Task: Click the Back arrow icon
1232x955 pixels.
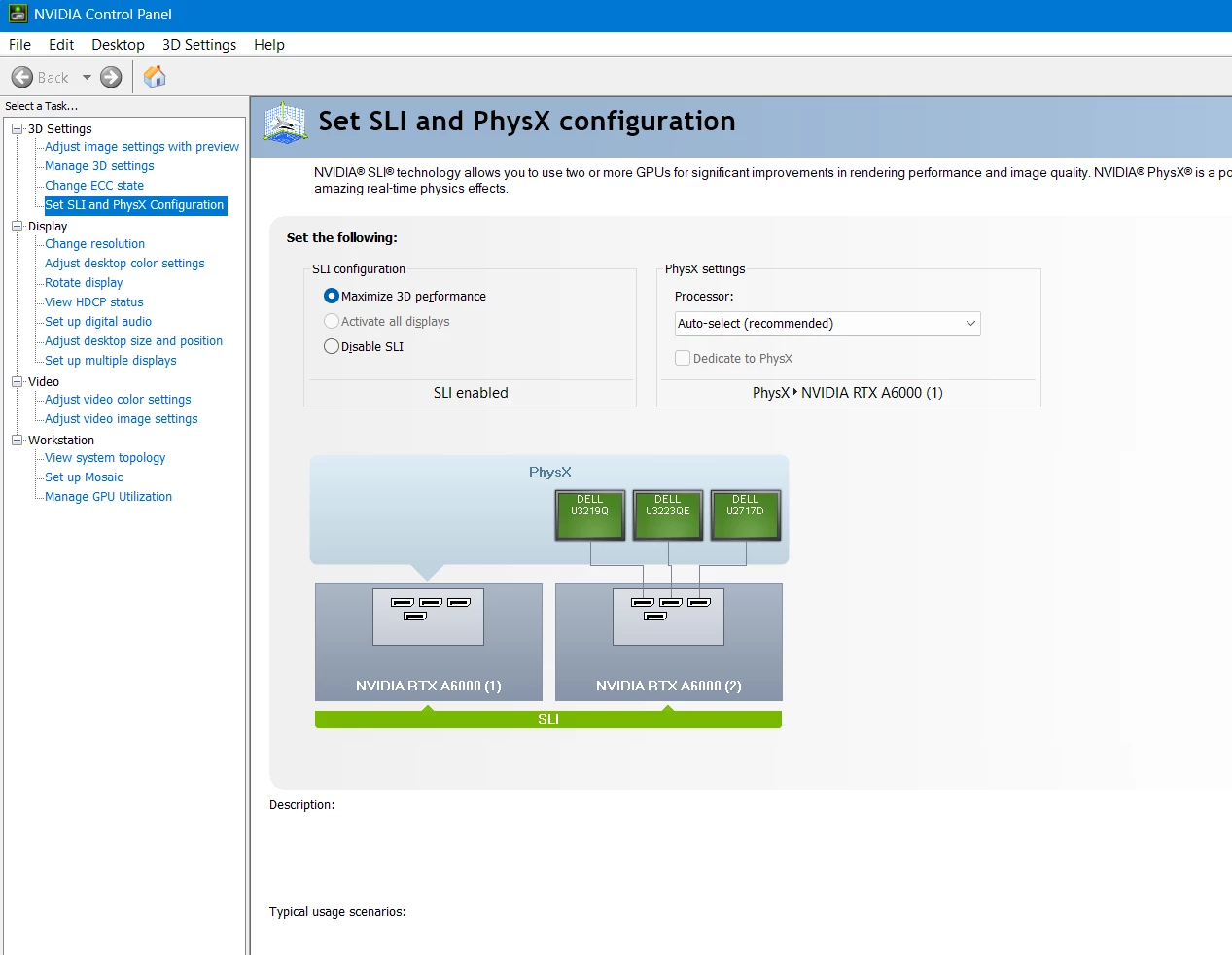Action: click(x=22, y=77)
